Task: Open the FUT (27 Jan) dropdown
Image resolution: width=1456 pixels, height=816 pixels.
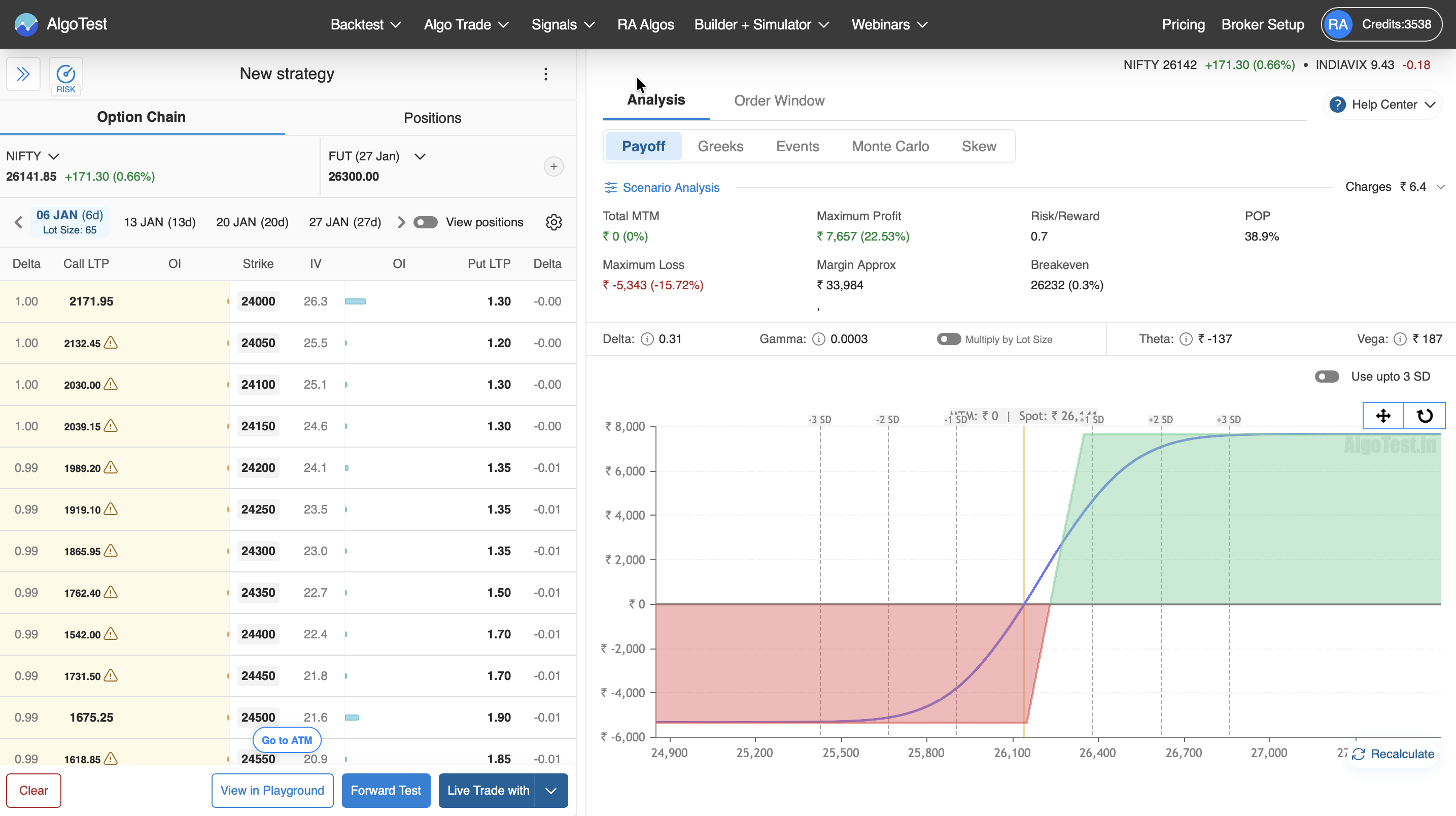Action: click(420, 156)
